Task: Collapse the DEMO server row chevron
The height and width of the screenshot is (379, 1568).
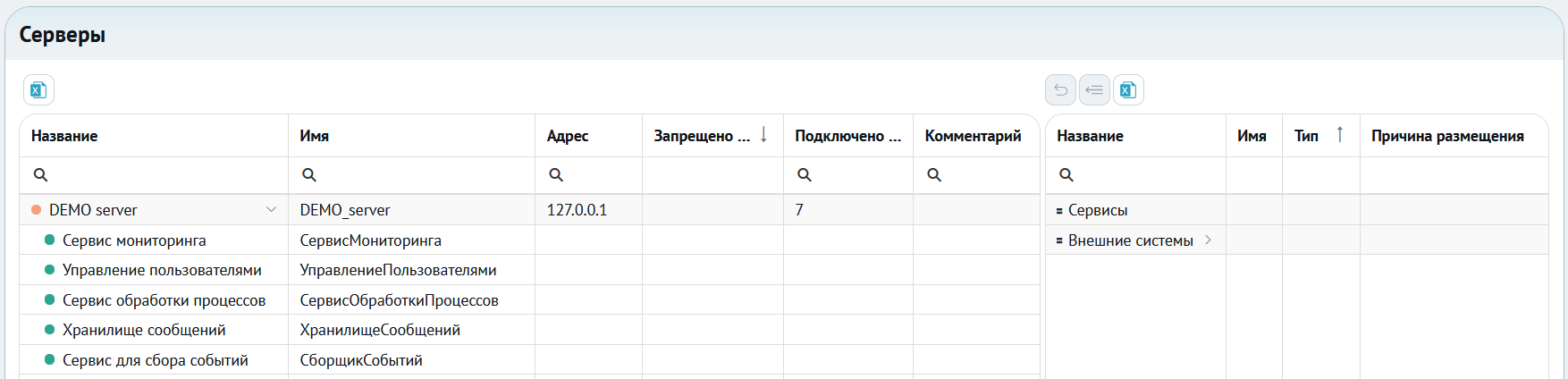Action: point(271,210)
